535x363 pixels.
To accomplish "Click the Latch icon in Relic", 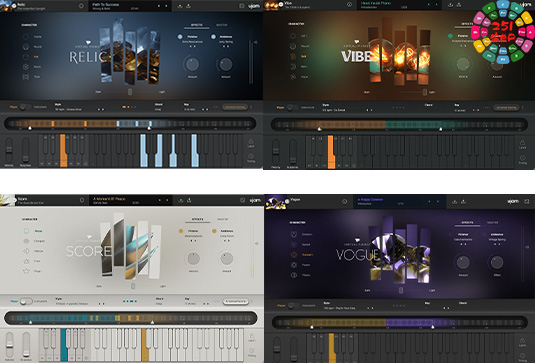I will (x=251, y=142).
